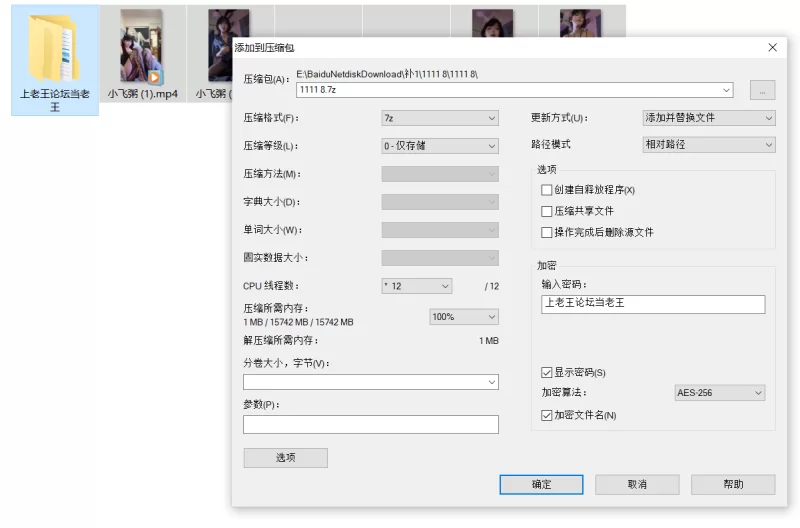The width and height of the screenshot is (800, 528).
Task: Open the 路径模式 dropdown showing 相对路径
Action: [x=709, y=145]
